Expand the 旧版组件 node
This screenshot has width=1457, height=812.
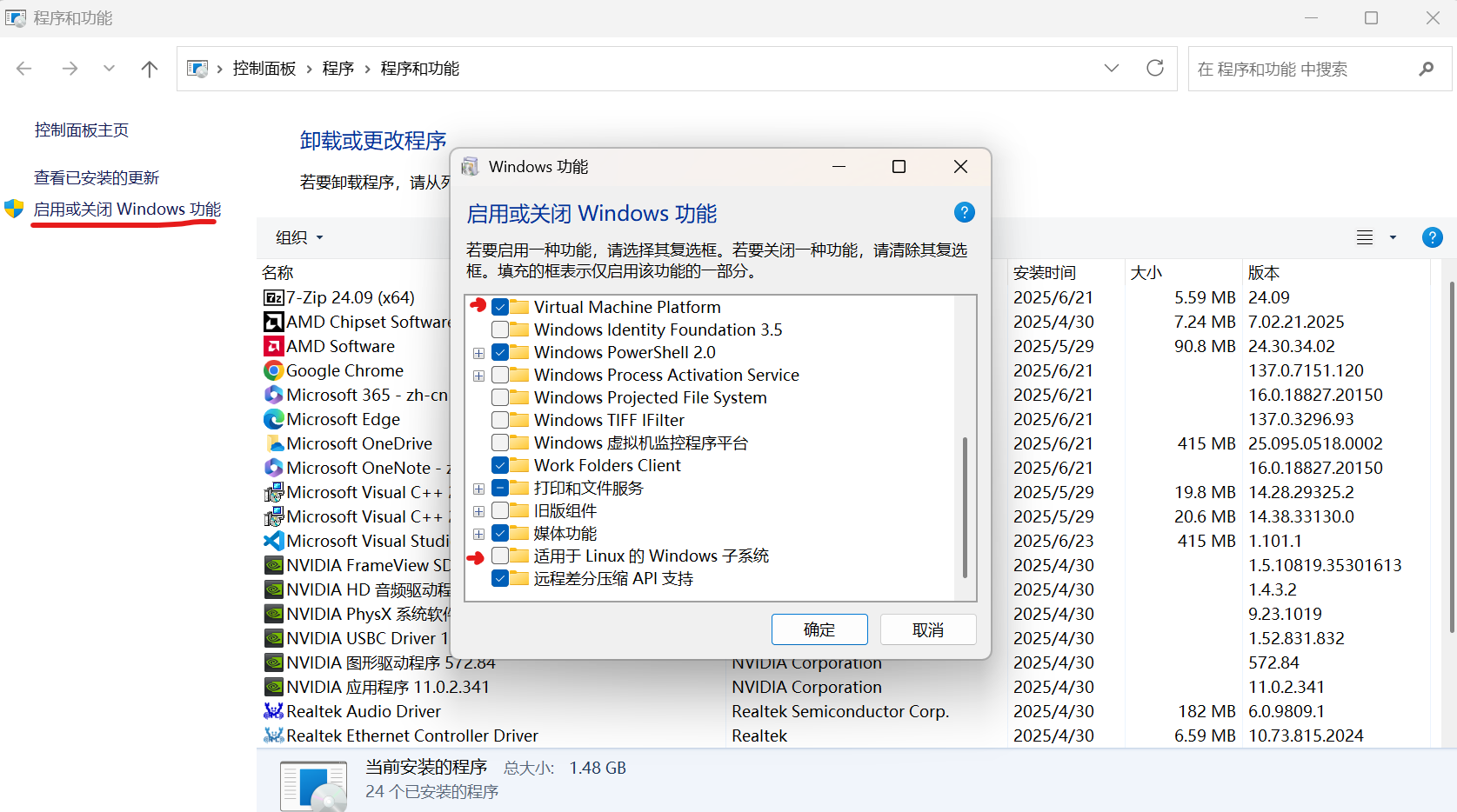[478, 511]
